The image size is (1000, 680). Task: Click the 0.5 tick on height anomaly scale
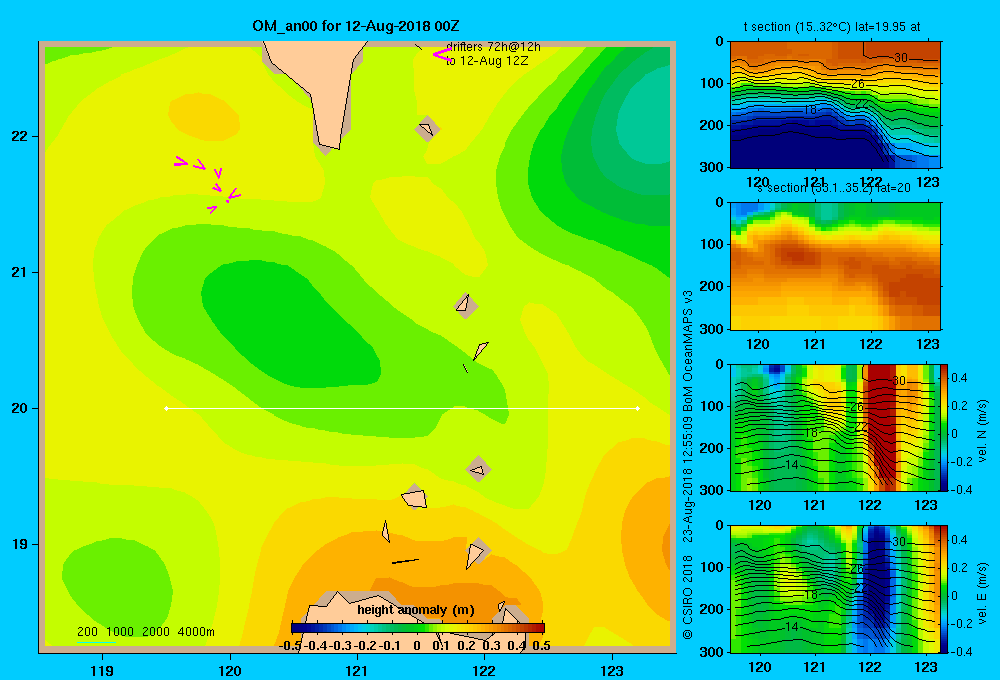[541, 646]
